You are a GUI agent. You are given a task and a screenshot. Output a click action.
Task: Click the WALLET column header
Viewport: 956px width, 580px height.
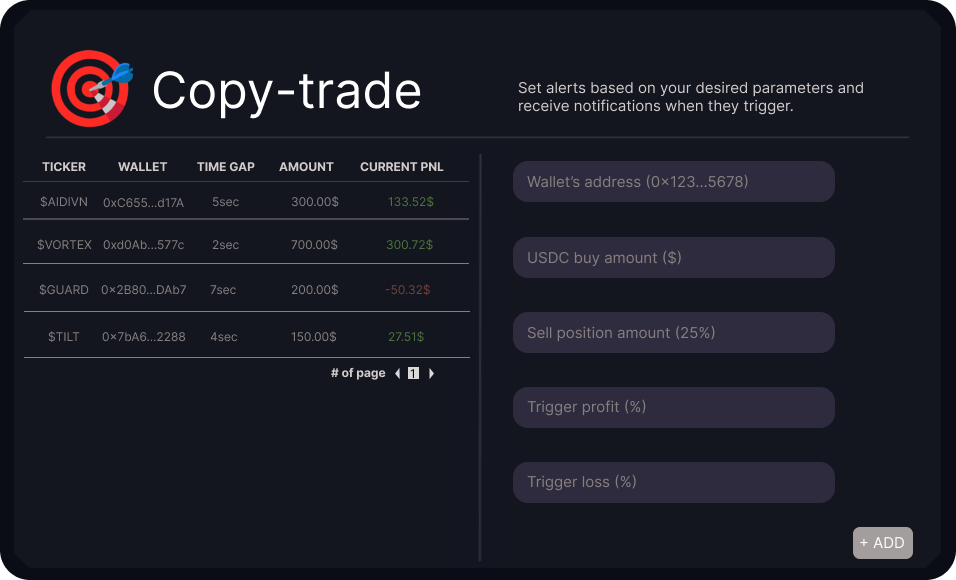pos(142,167)
